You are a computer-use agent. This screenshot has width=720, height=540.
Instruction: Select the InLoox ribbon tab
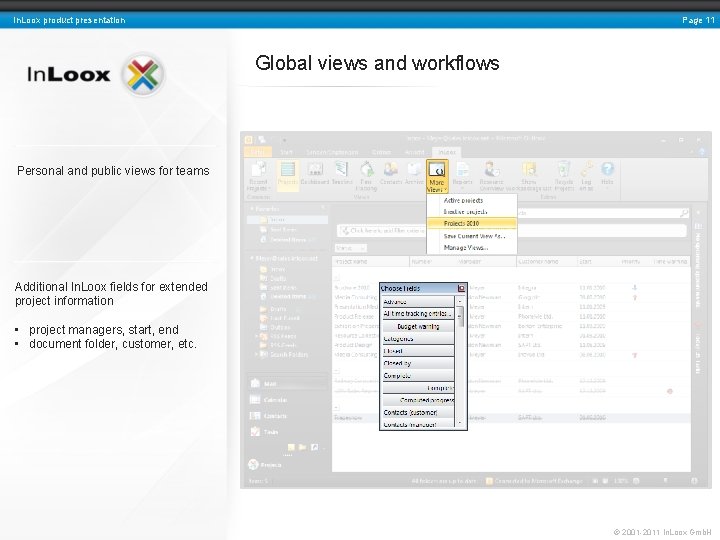pyautogui.click(x=446, y=152)
